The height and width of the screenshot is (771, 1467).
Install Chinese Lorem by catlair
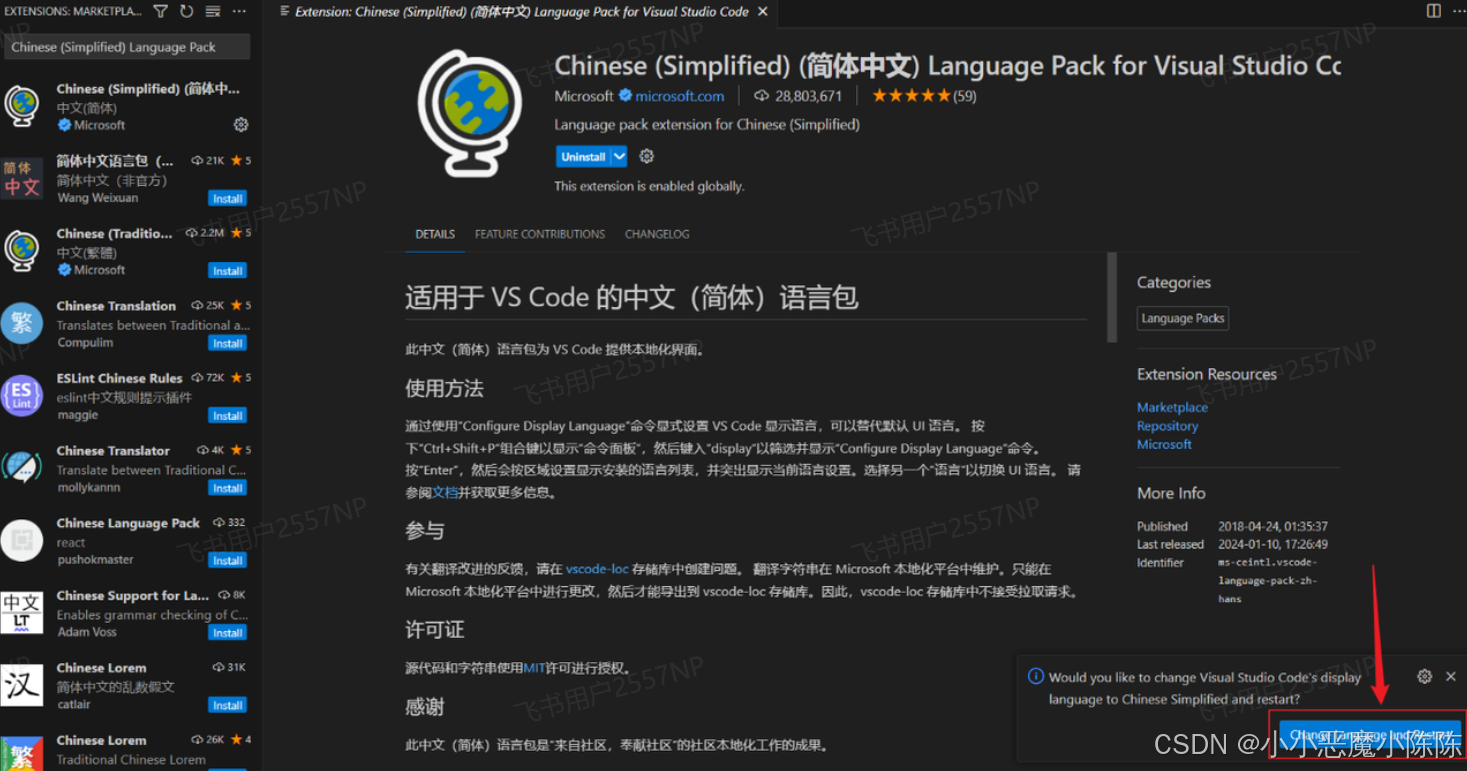[228, 705]
